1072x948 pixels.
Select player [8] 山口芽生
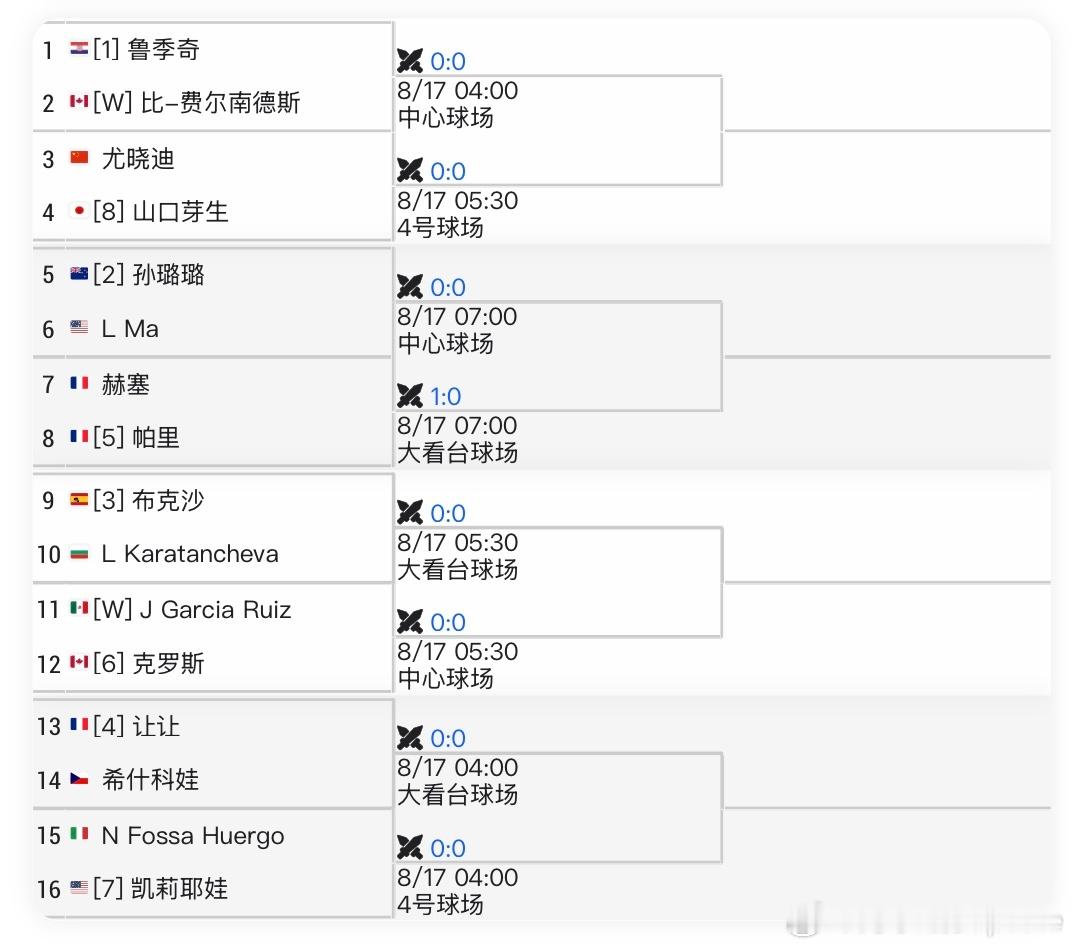point(160,212)
